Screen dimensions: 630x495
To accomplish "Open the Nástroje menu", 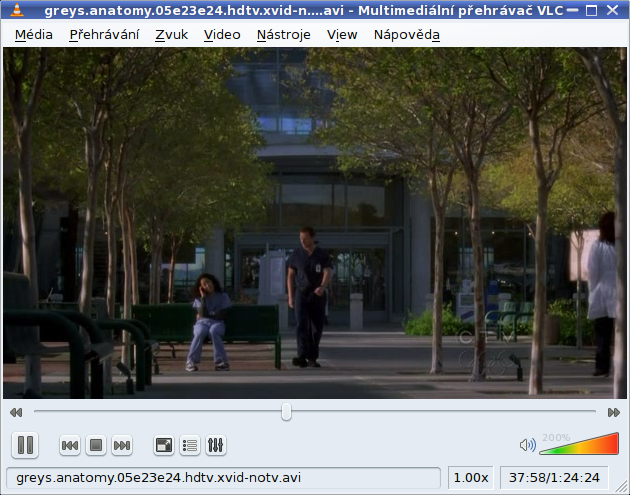I will point(284,35).
